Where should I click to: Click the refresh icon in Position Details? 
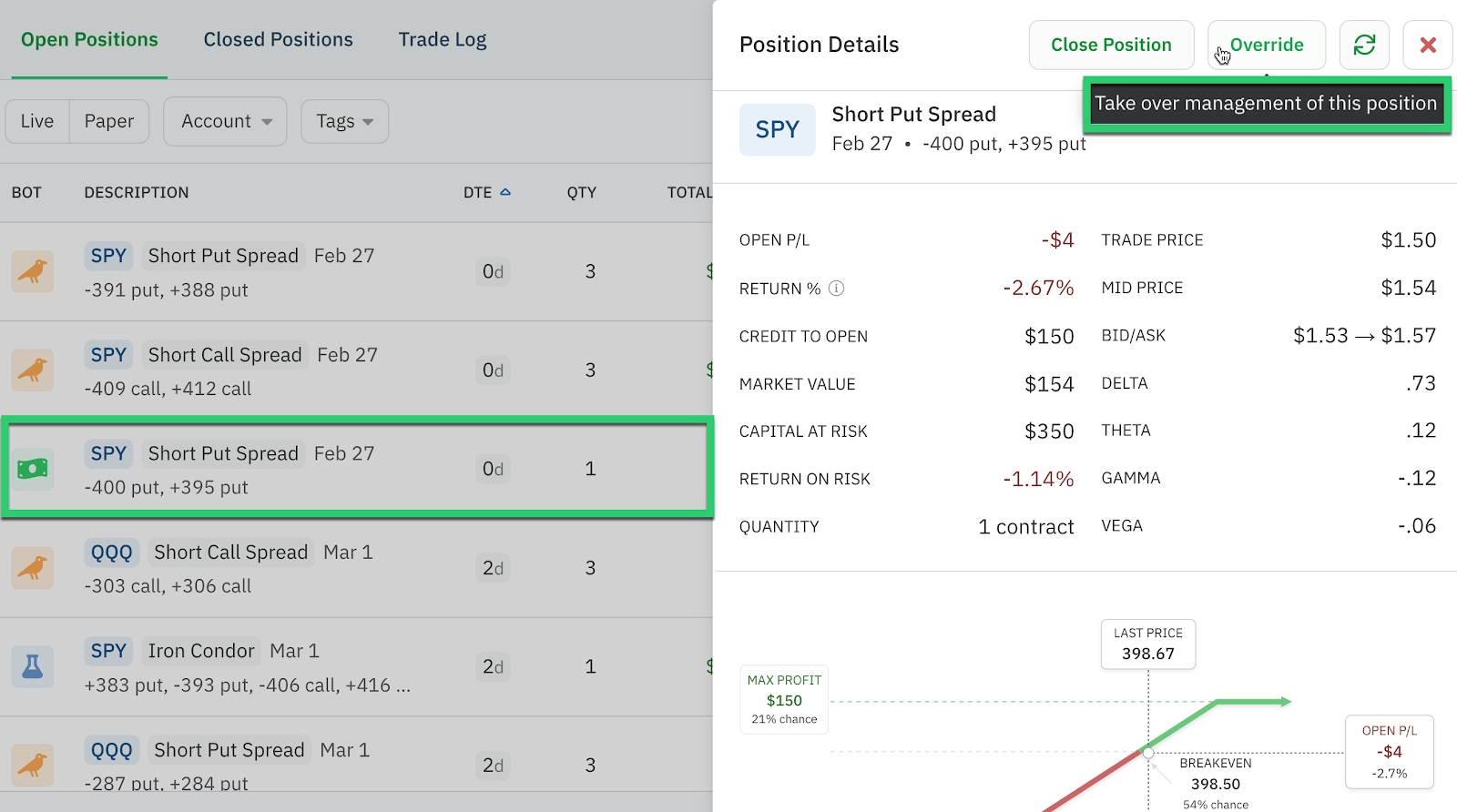(1364, 45)
